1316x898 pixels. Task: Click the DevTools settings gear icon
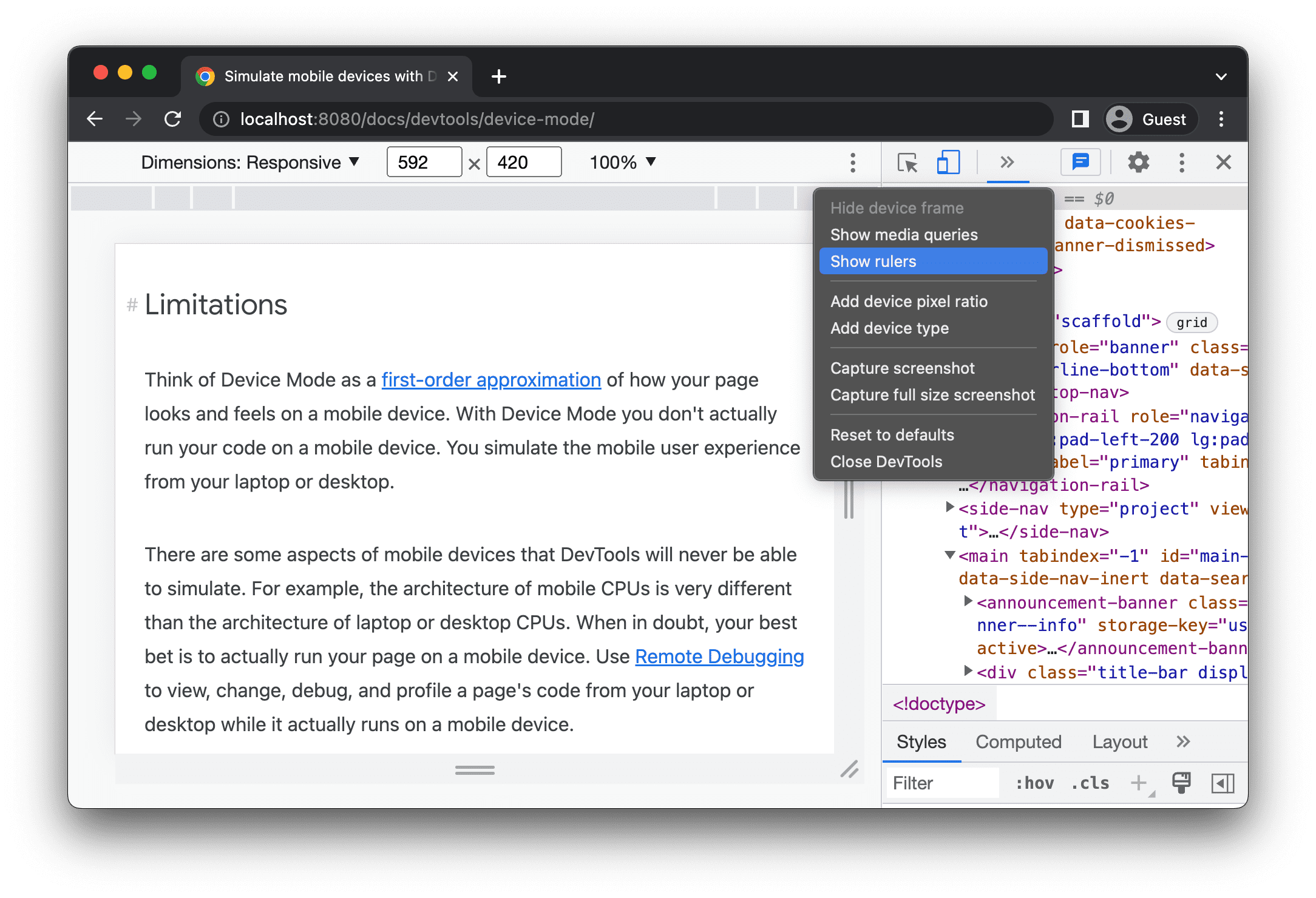[1139, 163]
